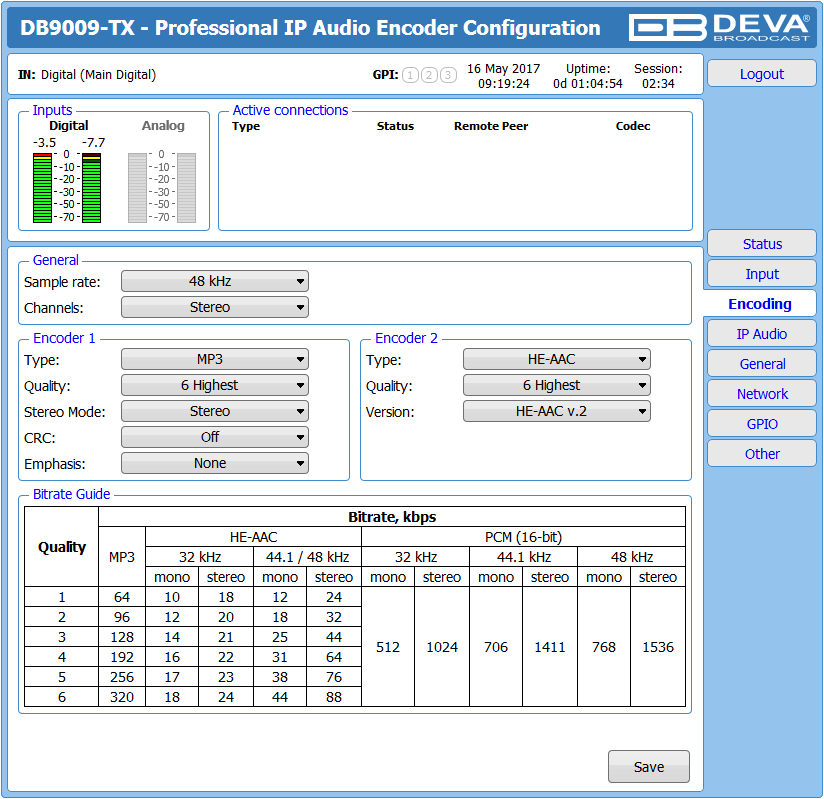Screen dimensions: 824x799
Task: Click GPI indicator 2
Action: [429, 75]
